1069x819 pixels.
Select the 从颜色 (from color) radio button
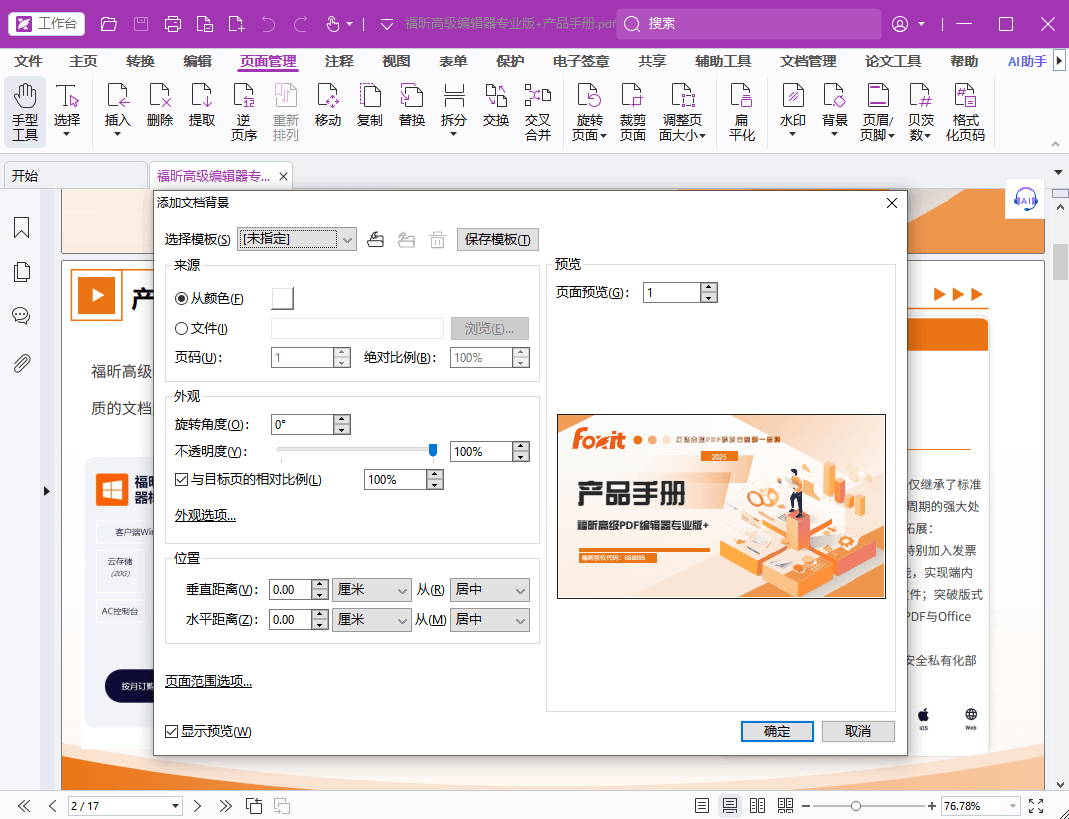tap(181, 299)
